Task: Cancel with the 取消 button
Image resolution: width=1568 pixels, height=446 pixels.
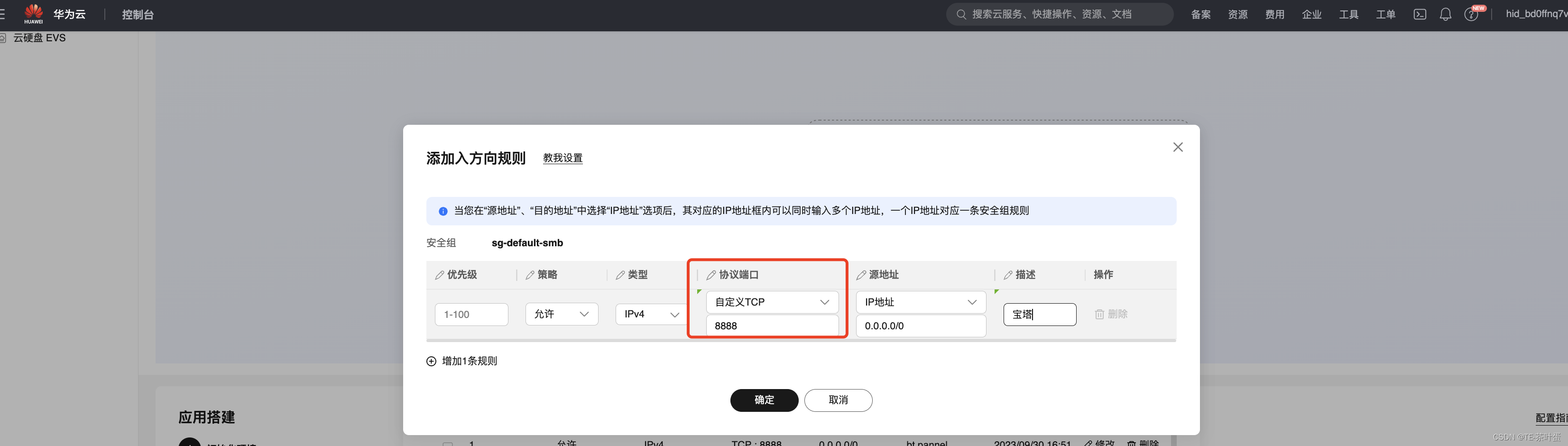Action: pos(838,400)
